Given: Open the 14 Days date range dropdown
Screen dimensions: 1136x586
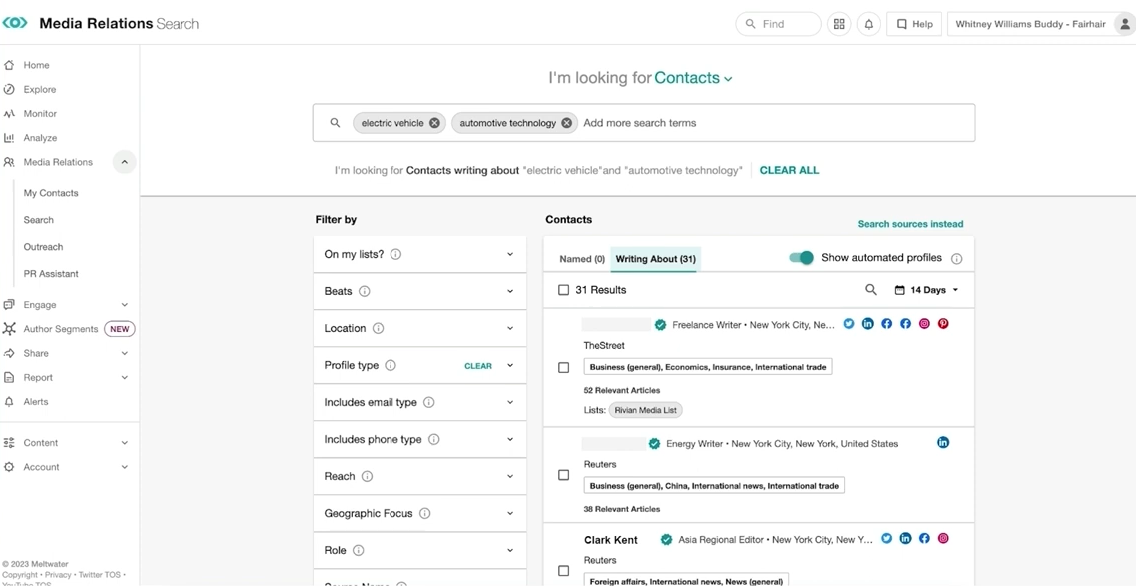Looking at the screenshot, I should 926,290.
